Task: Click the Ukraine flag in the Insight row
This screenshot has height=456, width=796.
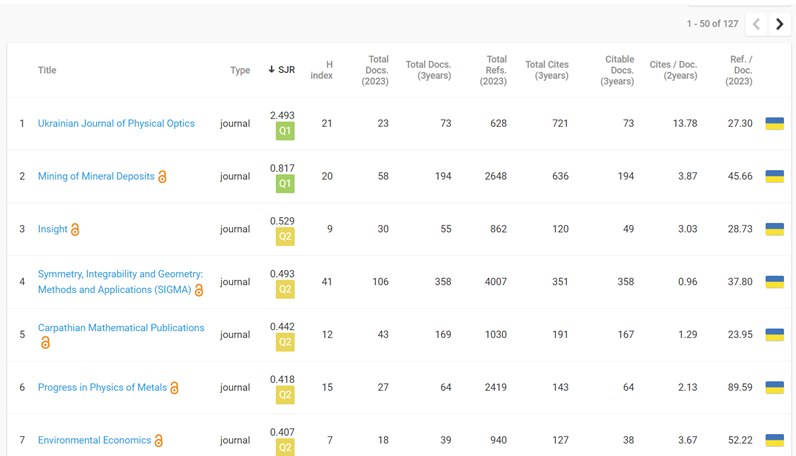Action: coord(775,229)
